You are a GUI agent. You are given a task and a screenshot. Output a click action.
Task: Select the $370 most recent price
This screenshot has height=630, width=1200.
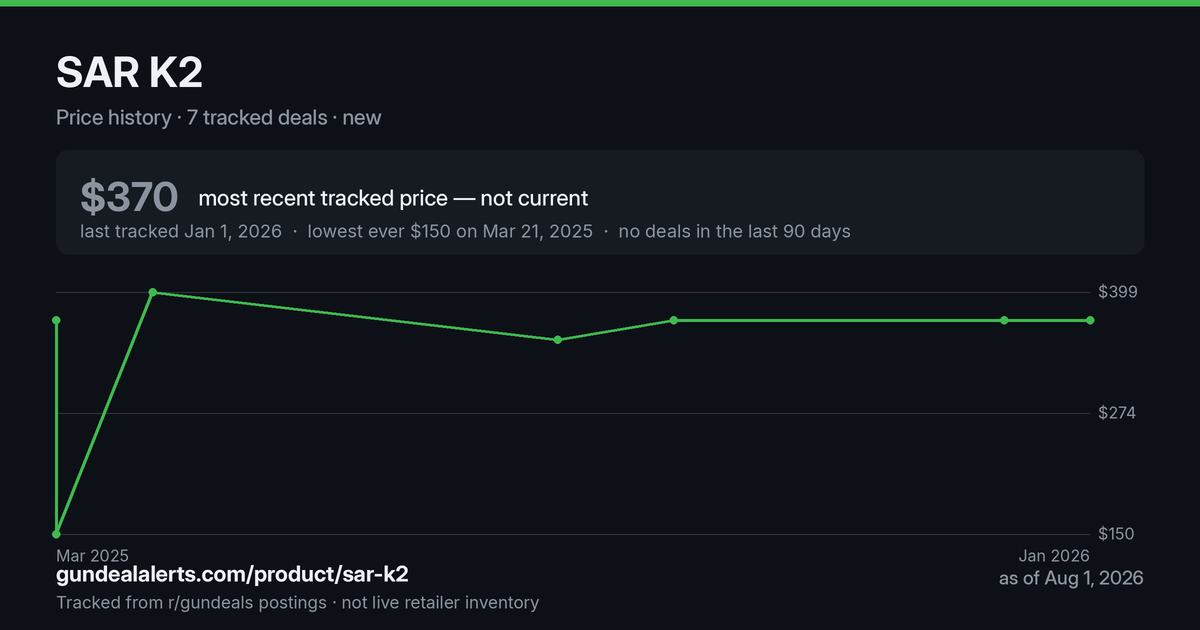click(129, 198)
